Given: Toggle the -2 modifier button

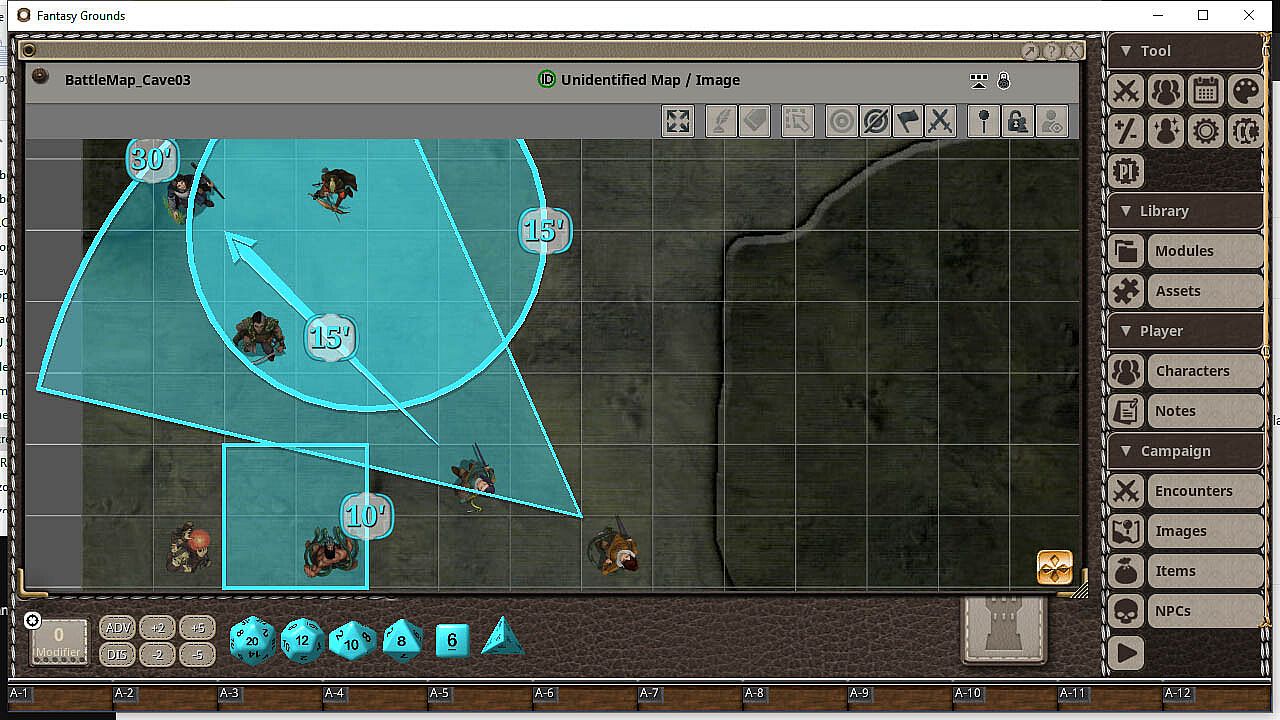Looking at the screenshot, I should pos(157,655).
